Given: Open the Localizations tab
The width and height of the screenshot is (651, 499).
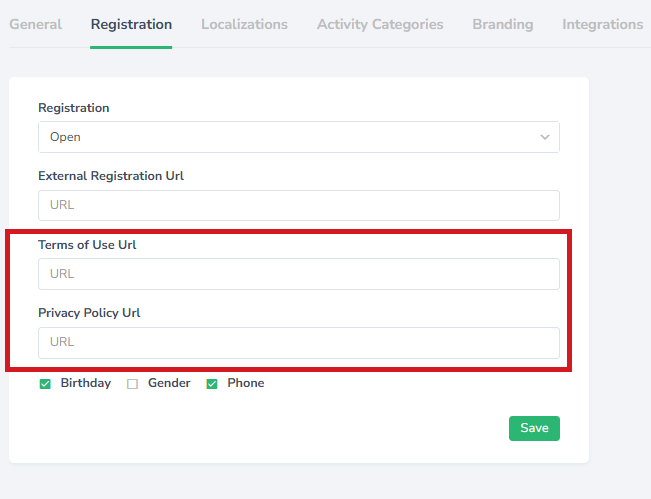Looking at the screenshot, I should point(244,24).
